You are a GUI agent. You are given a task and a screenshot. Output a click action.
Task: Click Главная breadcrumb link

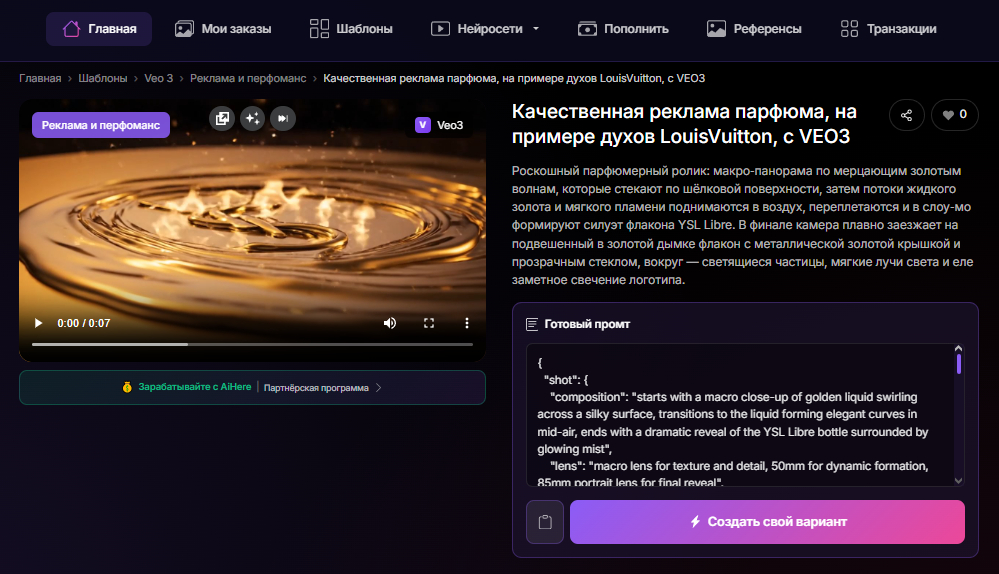(40, 78)
